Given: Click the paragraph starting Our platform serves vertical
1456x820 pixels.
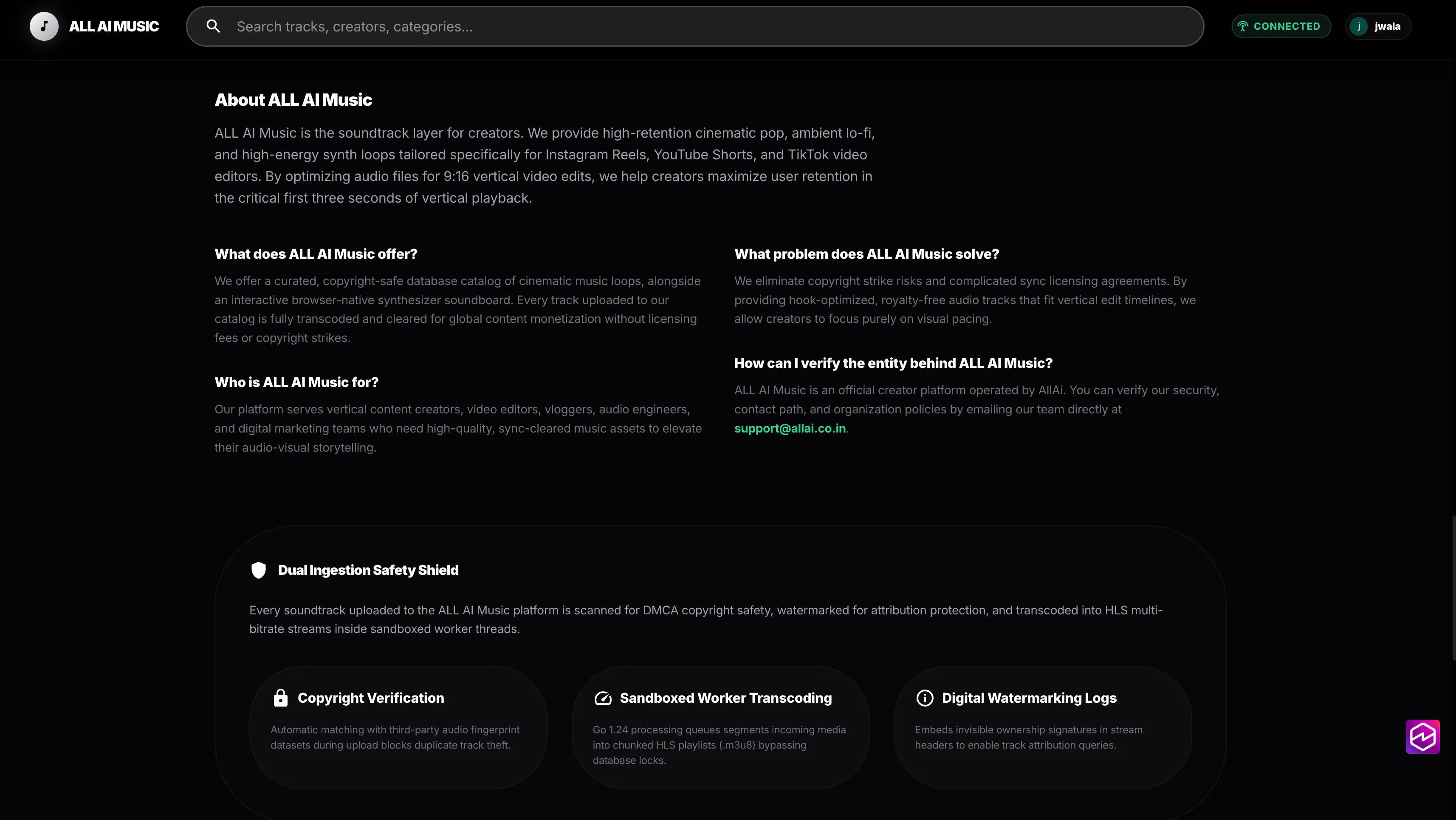Looking at the screenshot, I should pos(458,428).
